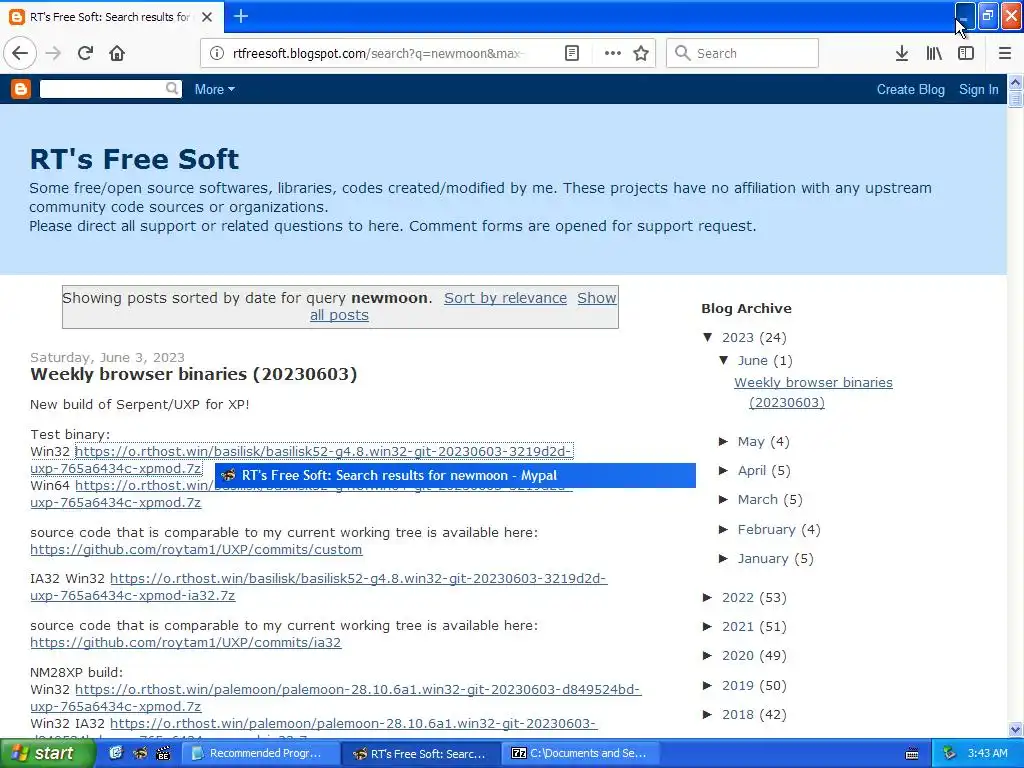
Task: Click the tray icon beside the clock
Action: [950, 753]
